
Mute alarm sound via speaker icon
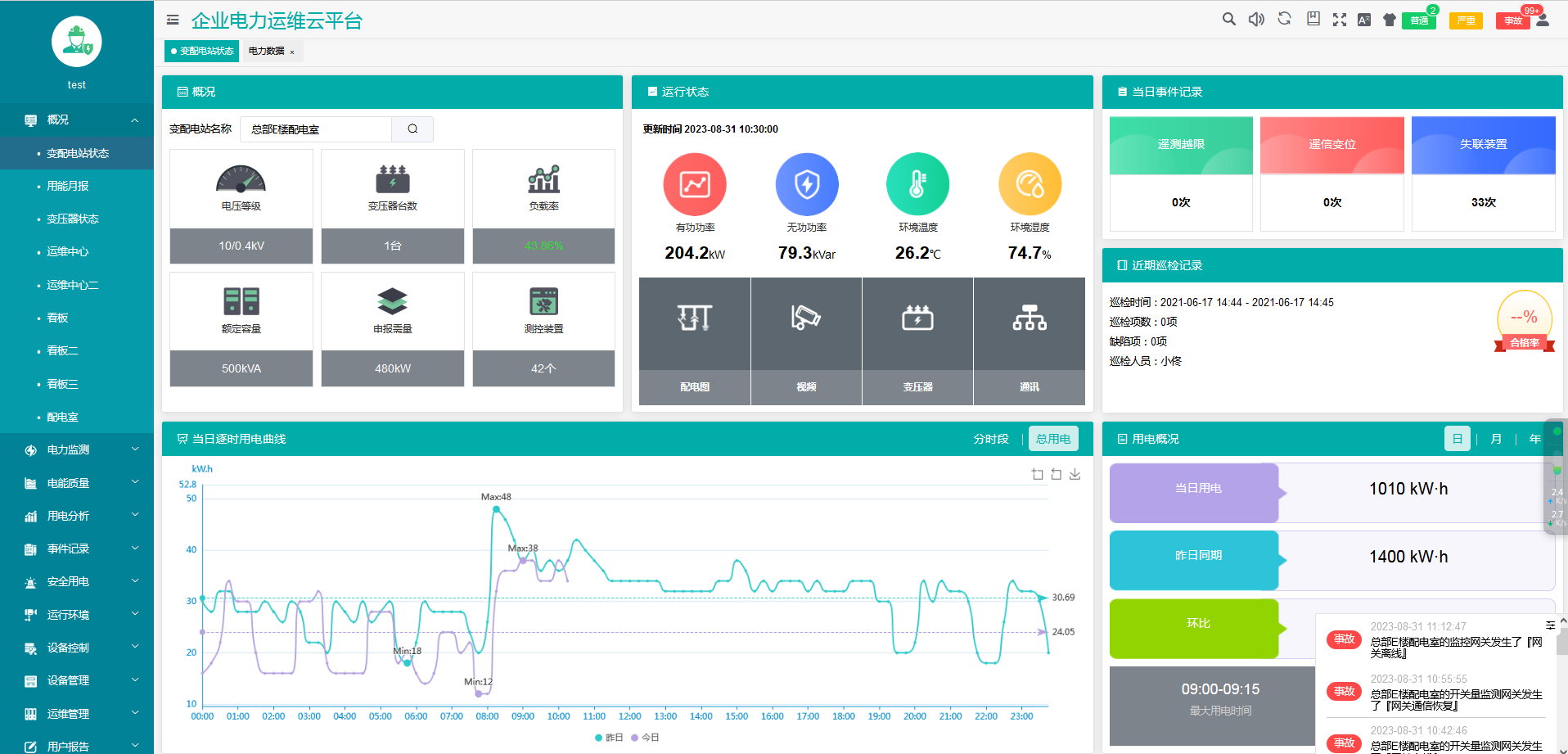(1256, 19)
